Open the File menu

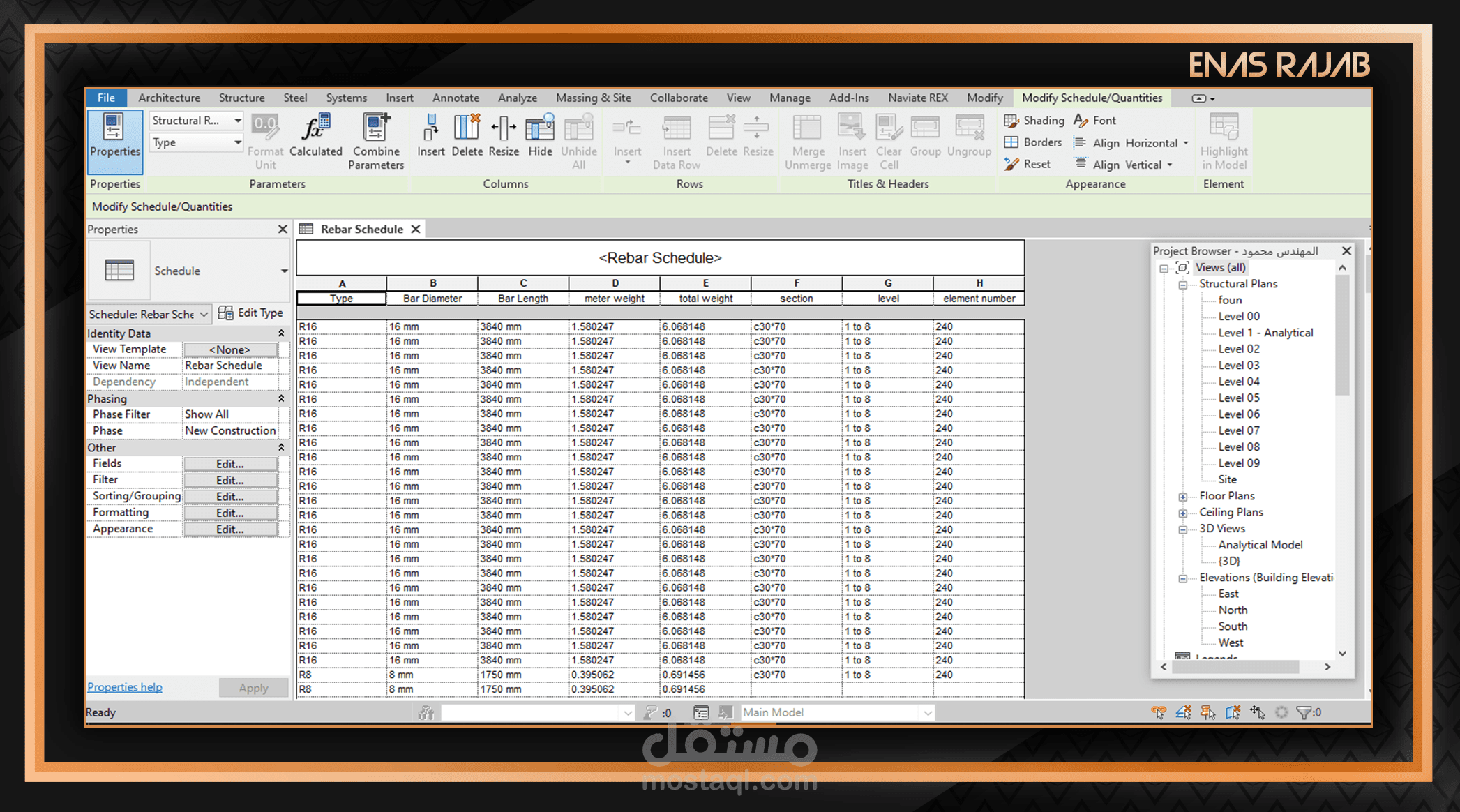(106, 98)
